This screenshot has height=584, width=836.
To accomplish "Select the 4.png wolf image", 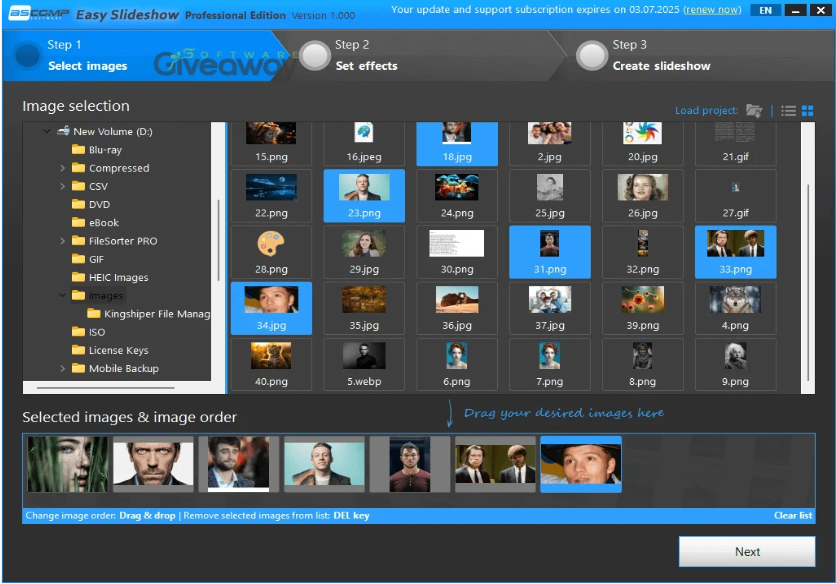I will 735,308.
